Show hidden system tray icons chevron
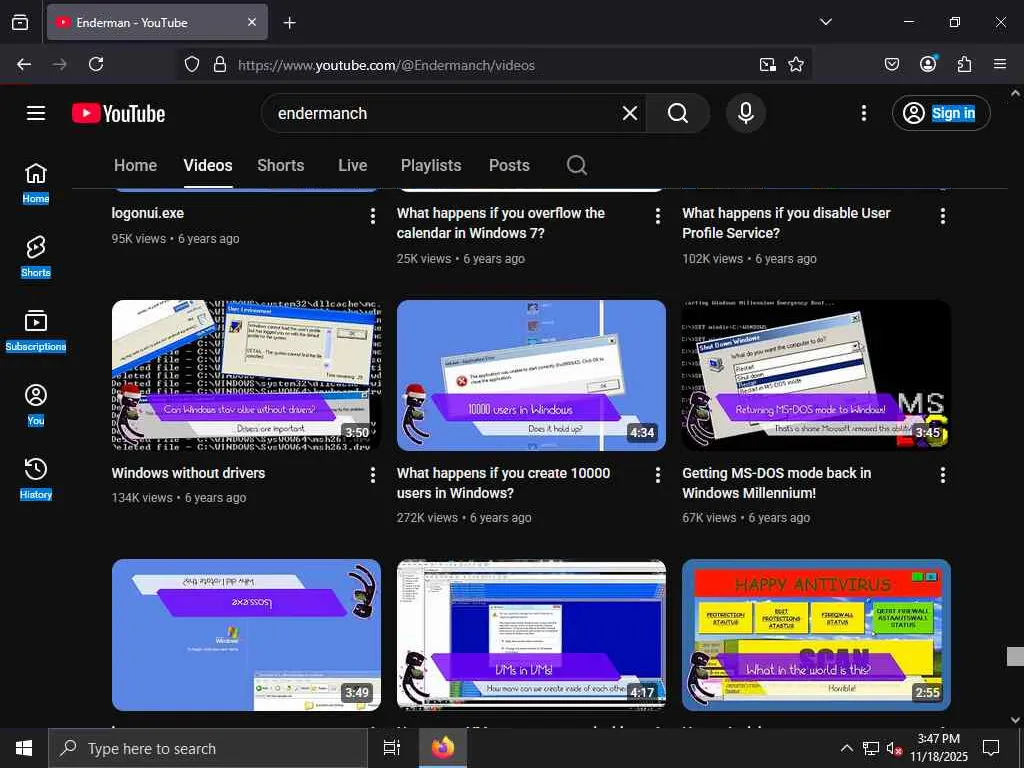Viewport: 1024px width, 768px height. tap(846, 748)
